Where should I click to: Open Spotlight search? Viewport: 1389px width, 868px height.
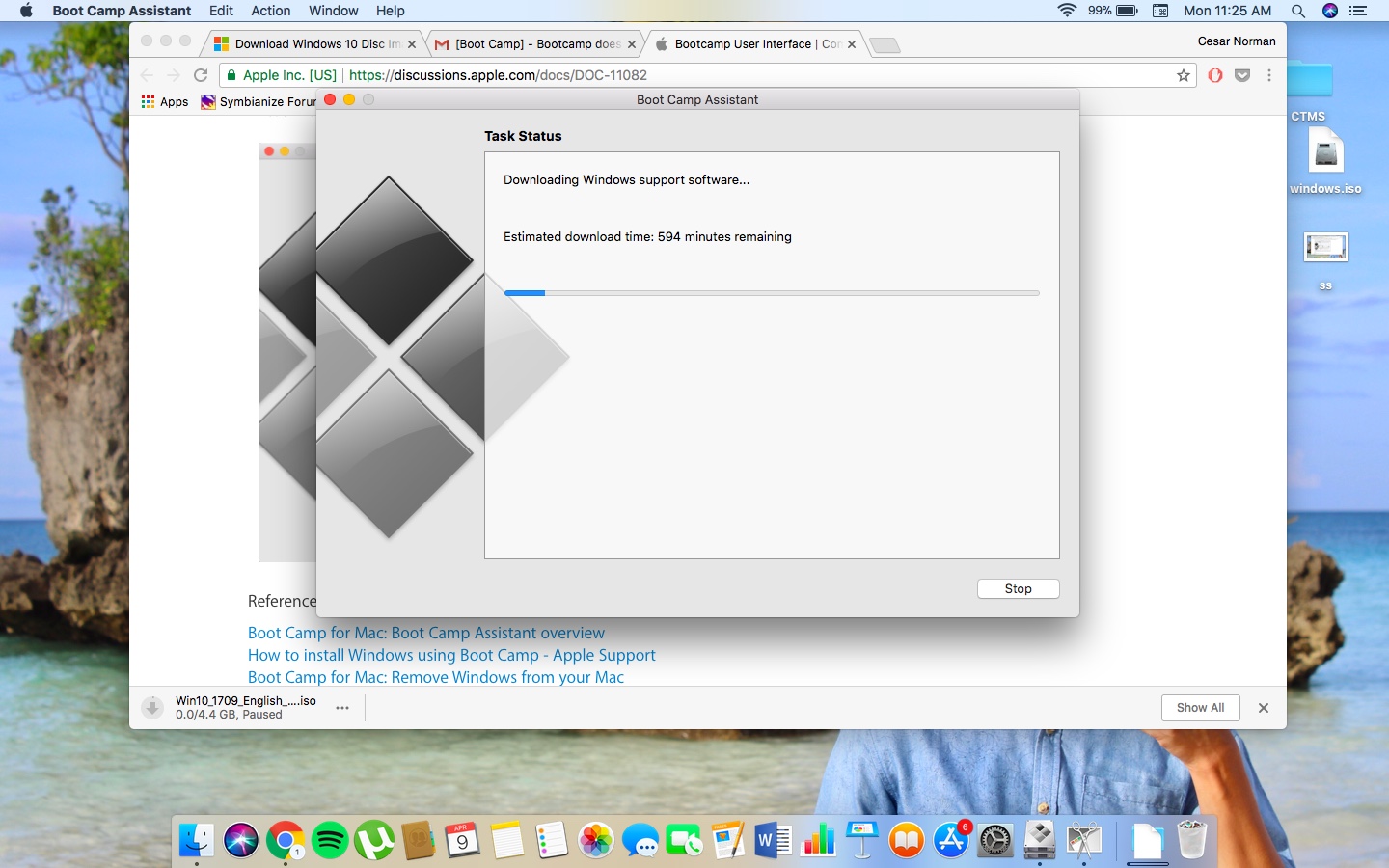point(1298,11)
